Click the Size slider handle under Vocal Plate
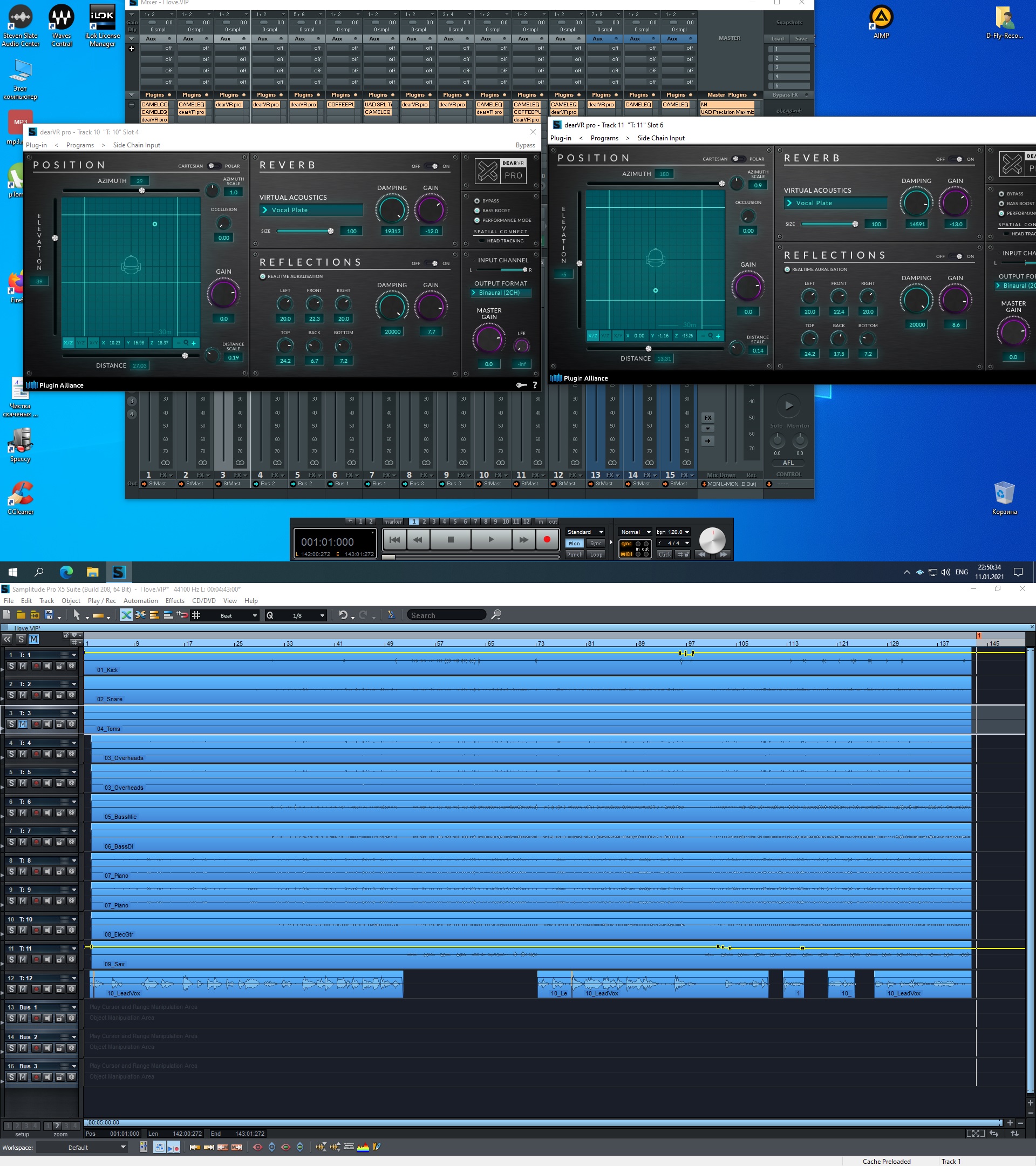This screenshot has width=1036, height=1166. pos(331,231)
